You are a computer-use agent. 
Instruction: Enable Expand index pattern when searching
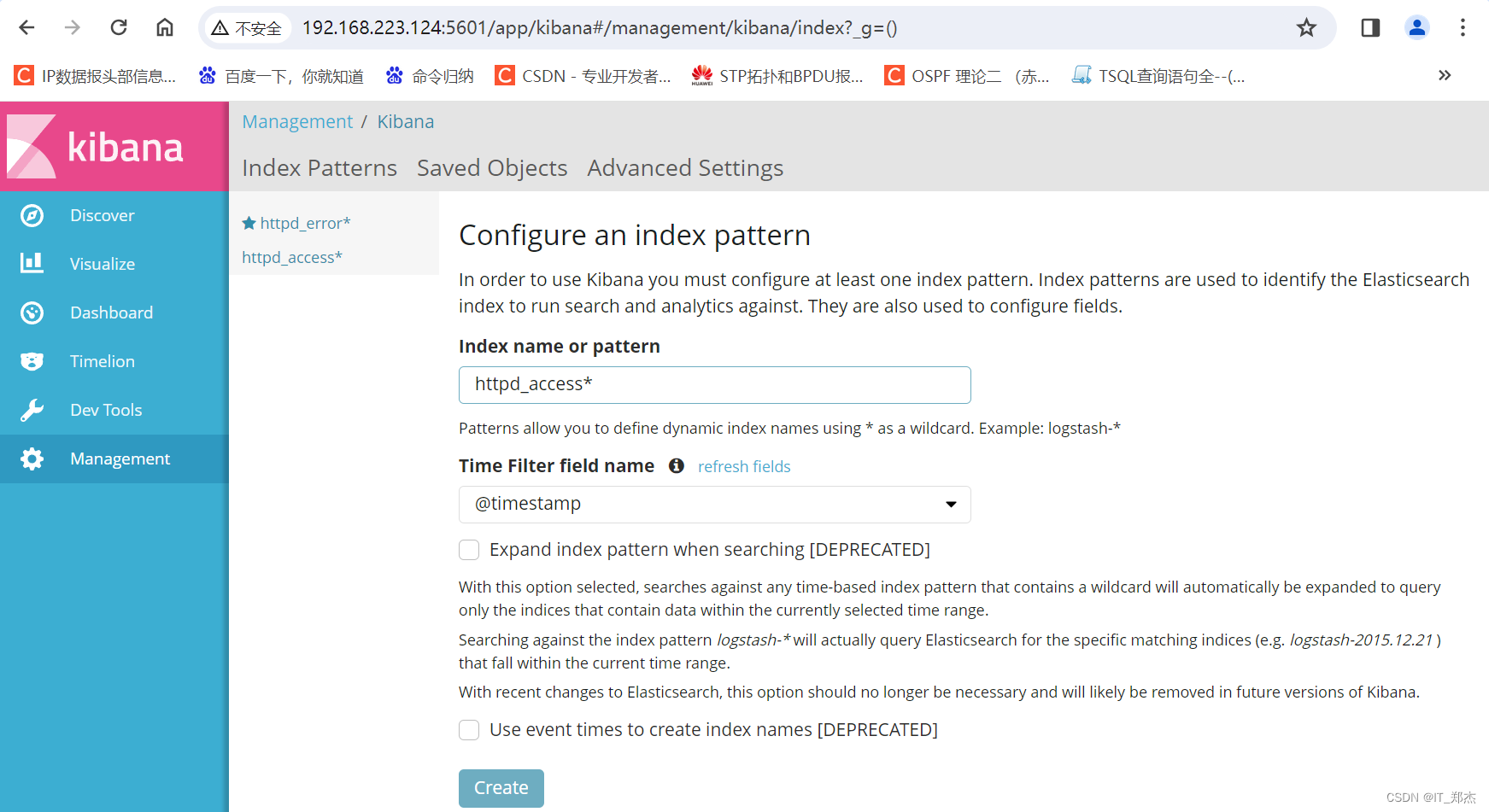[469, 550]
